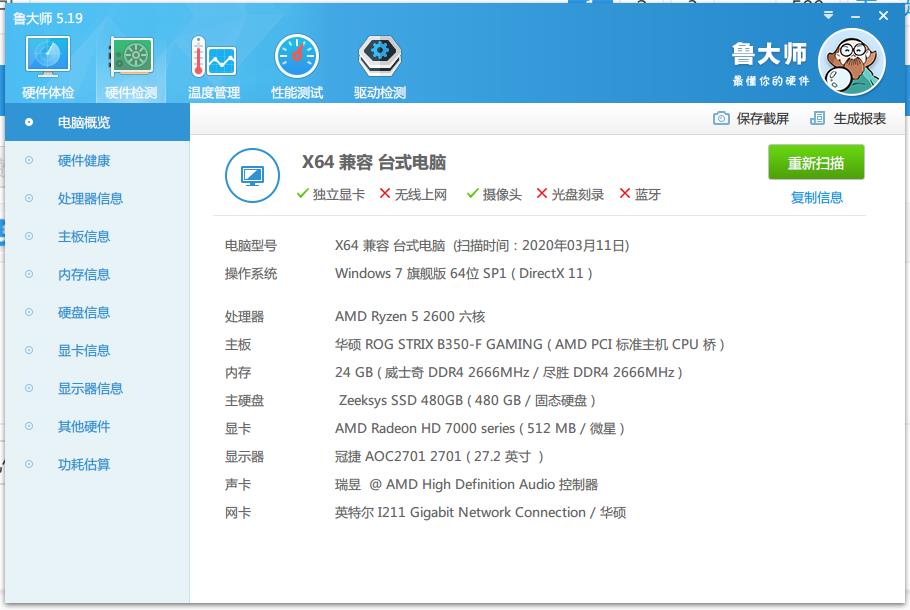Select 电脑概览 in the sidebar

pos(98,122)
